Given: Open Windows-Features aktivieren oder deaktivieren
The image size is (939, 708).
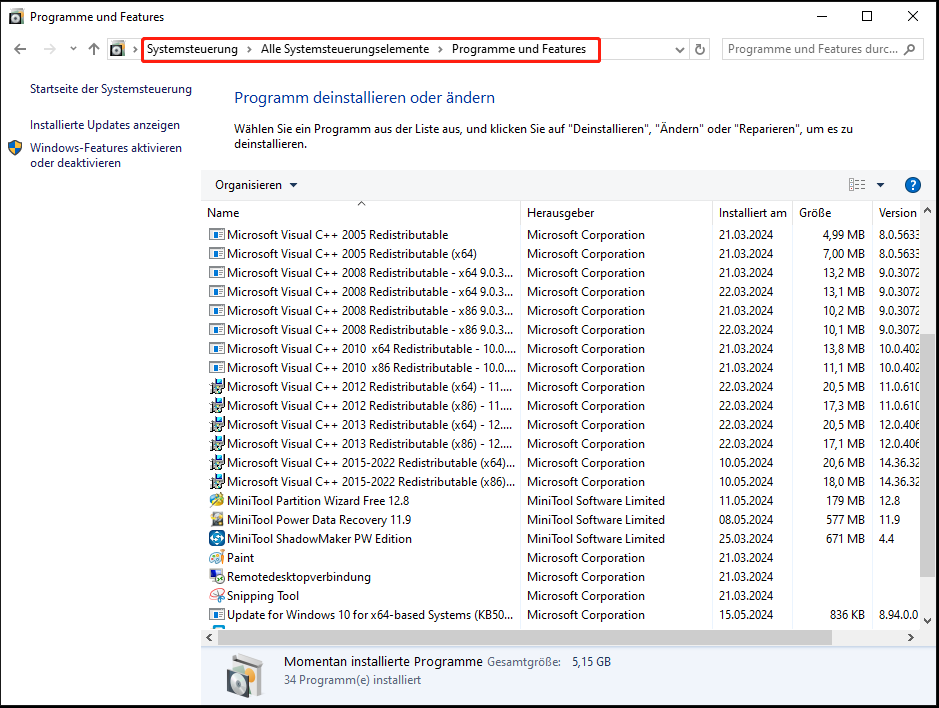Looking at the screenshot, I should tap(106, 155).
